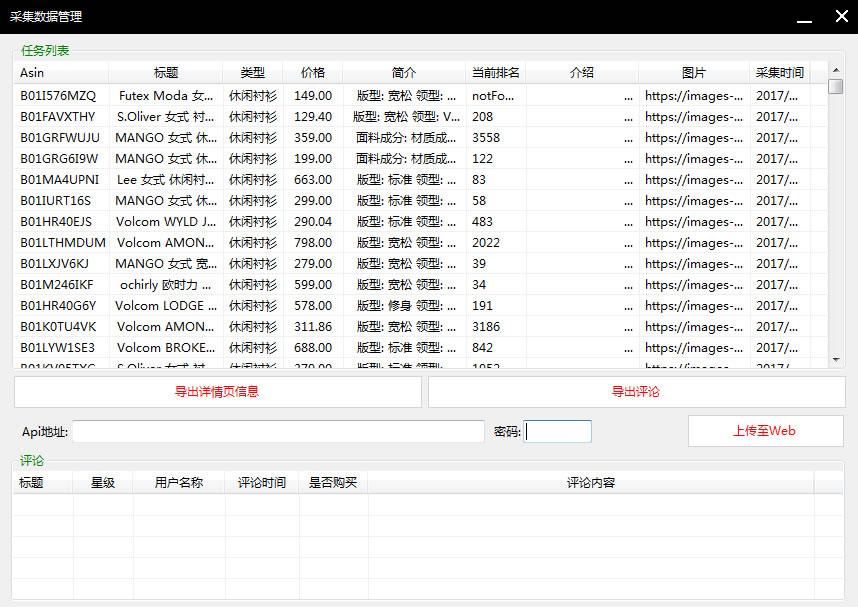Screen dimensions: 858x607
Task: Focus the Api地址 input field
Action: coord(278,432)
